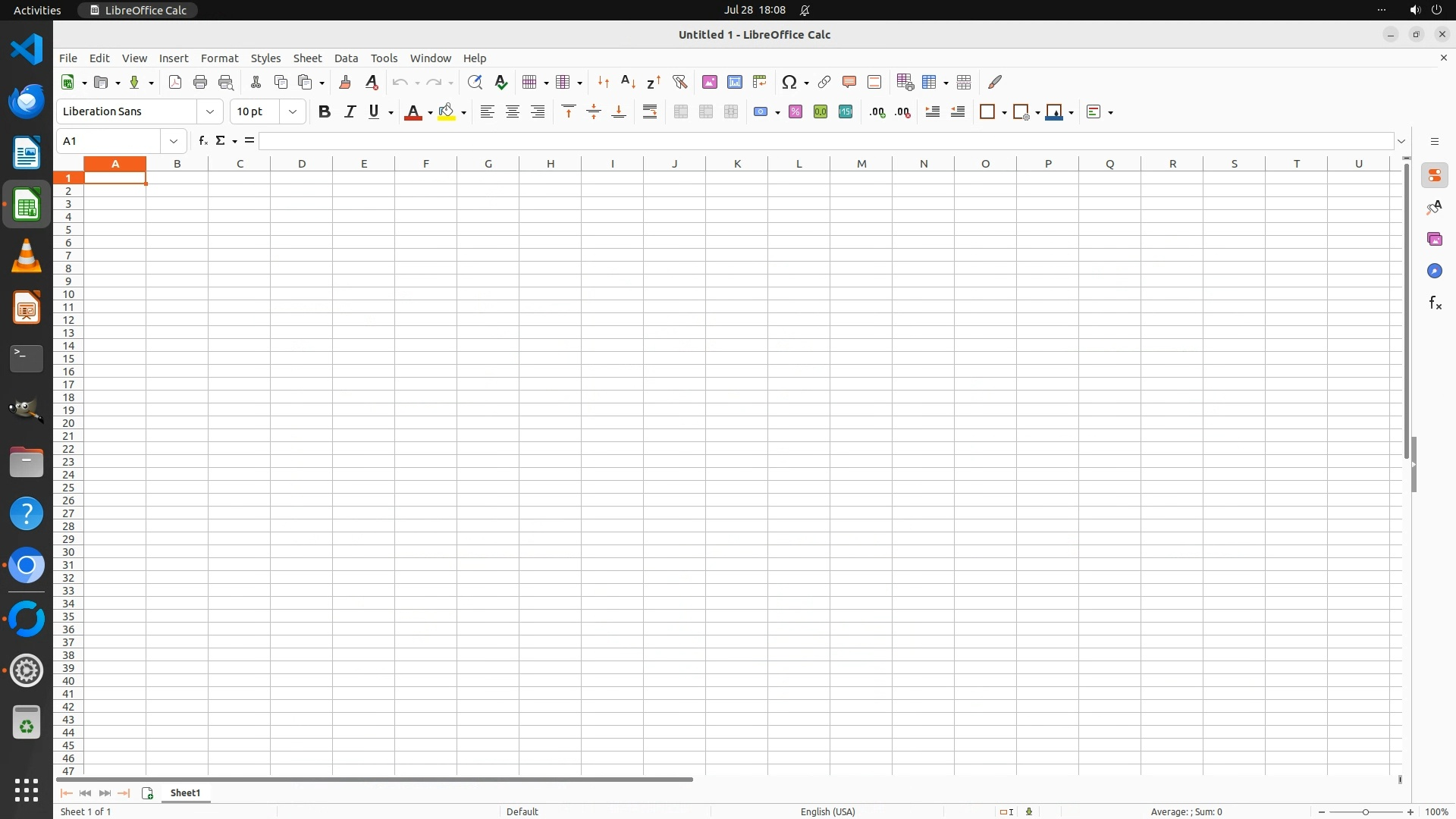The height and width of the screenshot is (819, 1456).
Task: Expand the Name Box cell reference dropdown
Action: pyautogui.click(x=174, y=141)
